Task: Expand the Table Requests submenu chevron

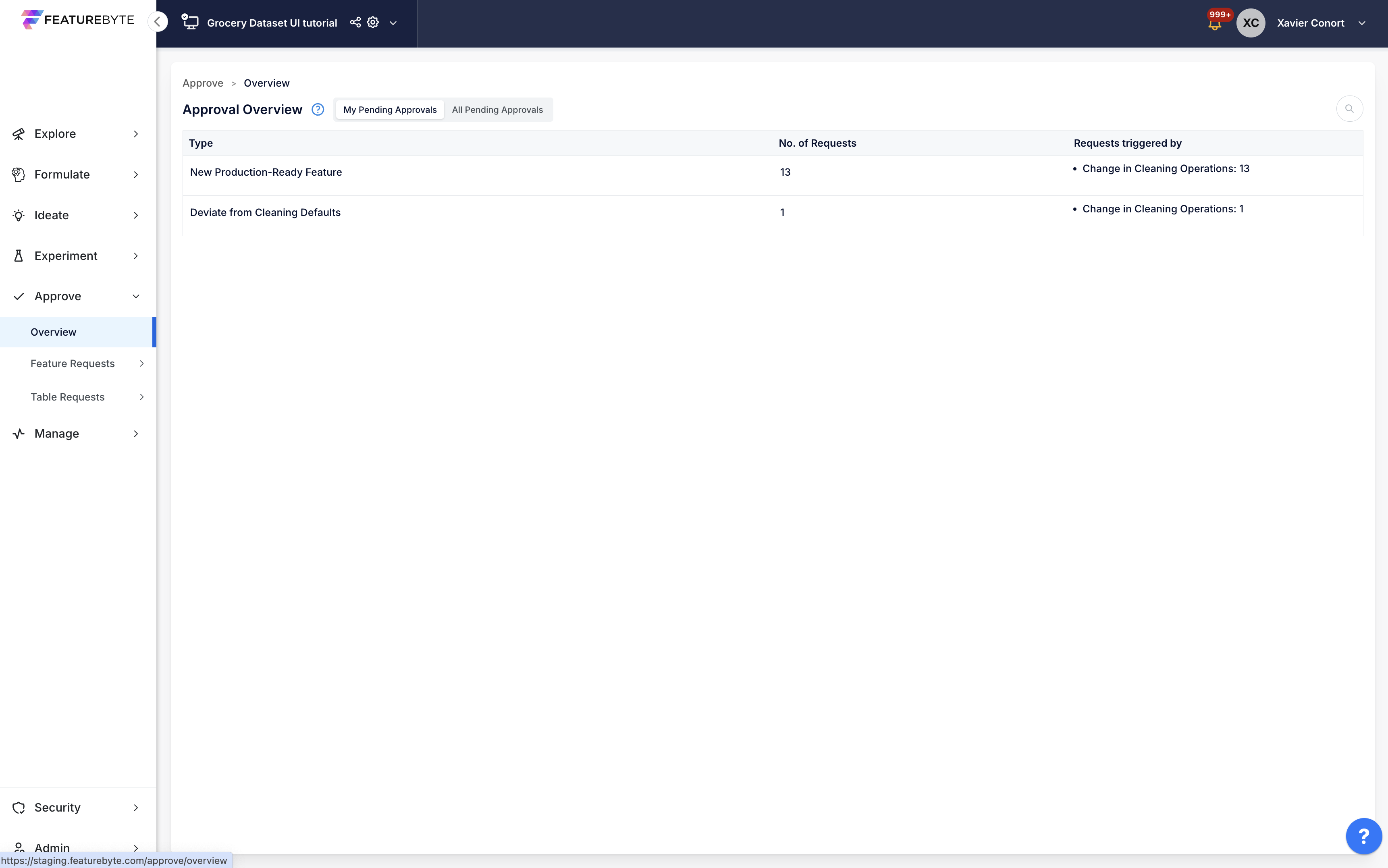Action: pyautogui.click(x=142, y=397)
